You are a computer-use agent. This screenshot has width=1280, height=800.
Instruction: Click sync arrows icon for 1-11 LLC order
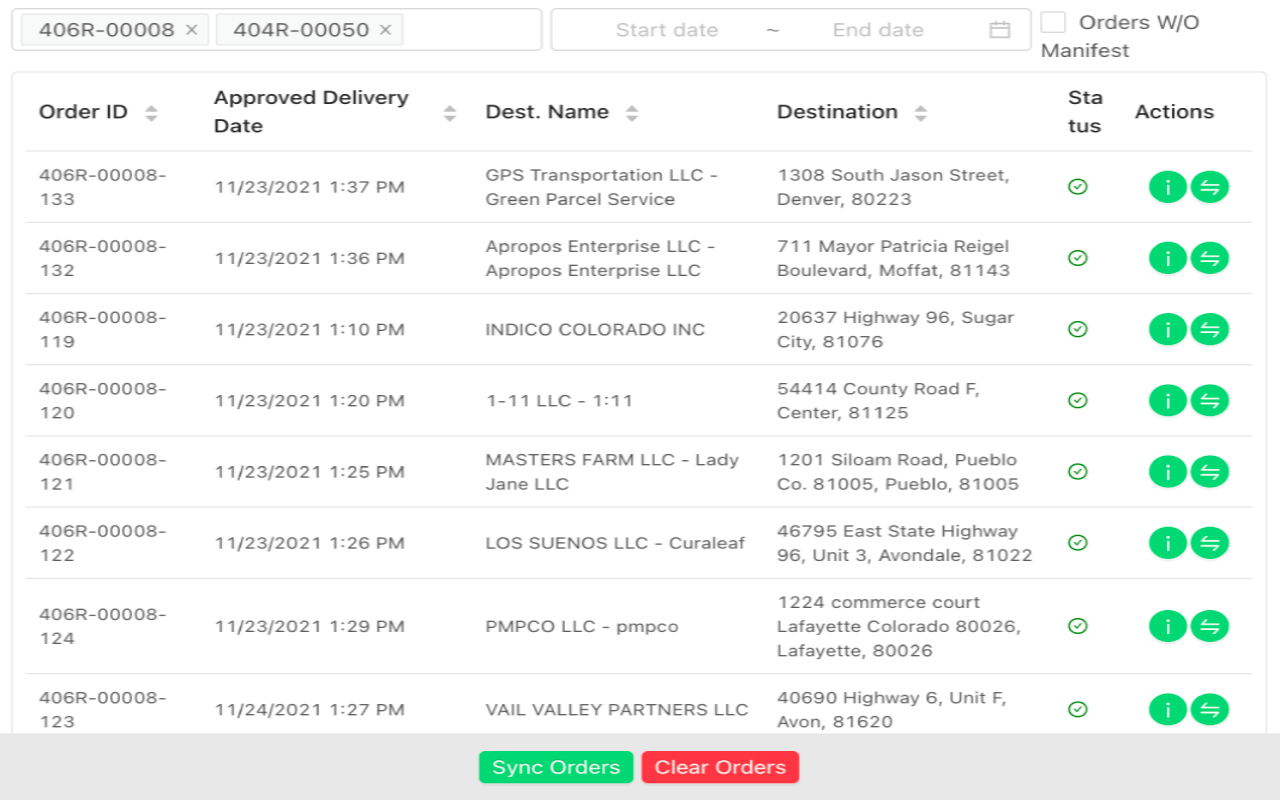click(1209, 400)
